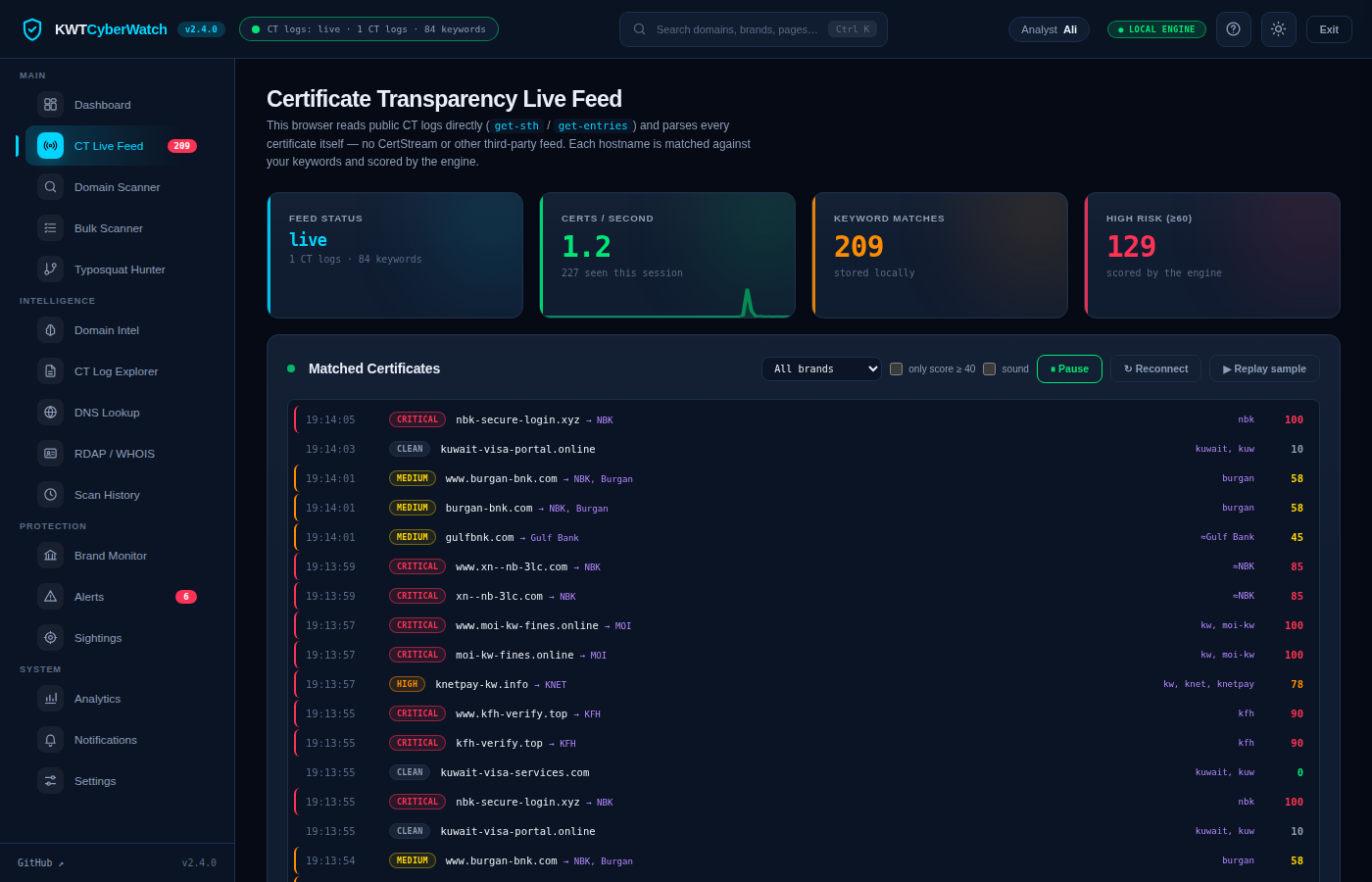Click the get-sth code tag
This screenshot has width=1372, height=882.
point(516,125)
